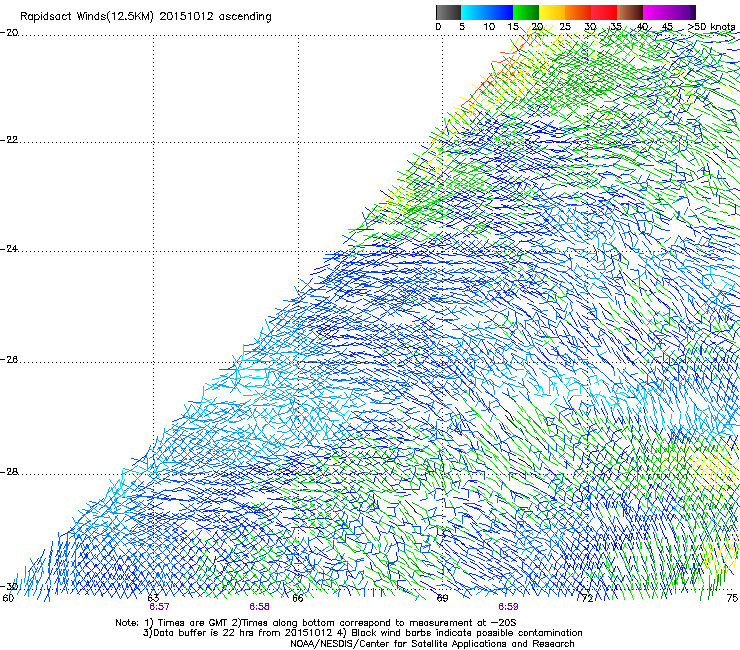
Task: Click longitude label '63'
Action: point(153,599)
